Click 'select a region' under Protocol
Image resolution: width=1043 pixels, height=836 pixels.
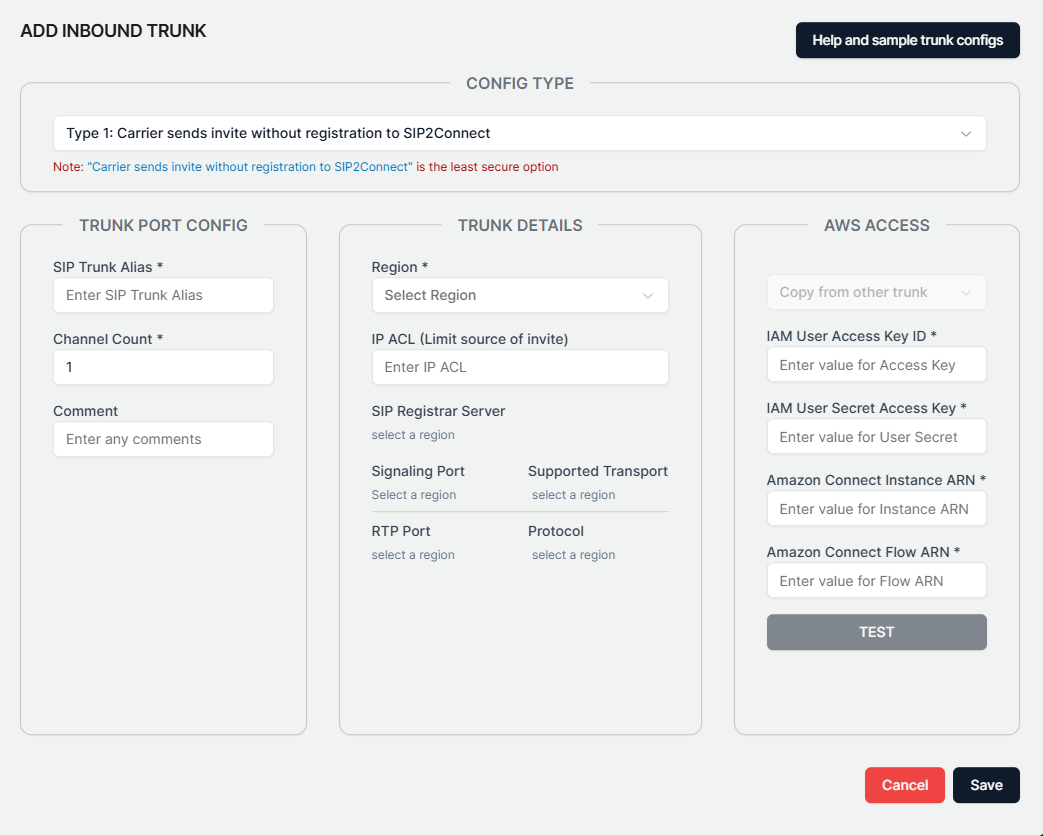573,555
